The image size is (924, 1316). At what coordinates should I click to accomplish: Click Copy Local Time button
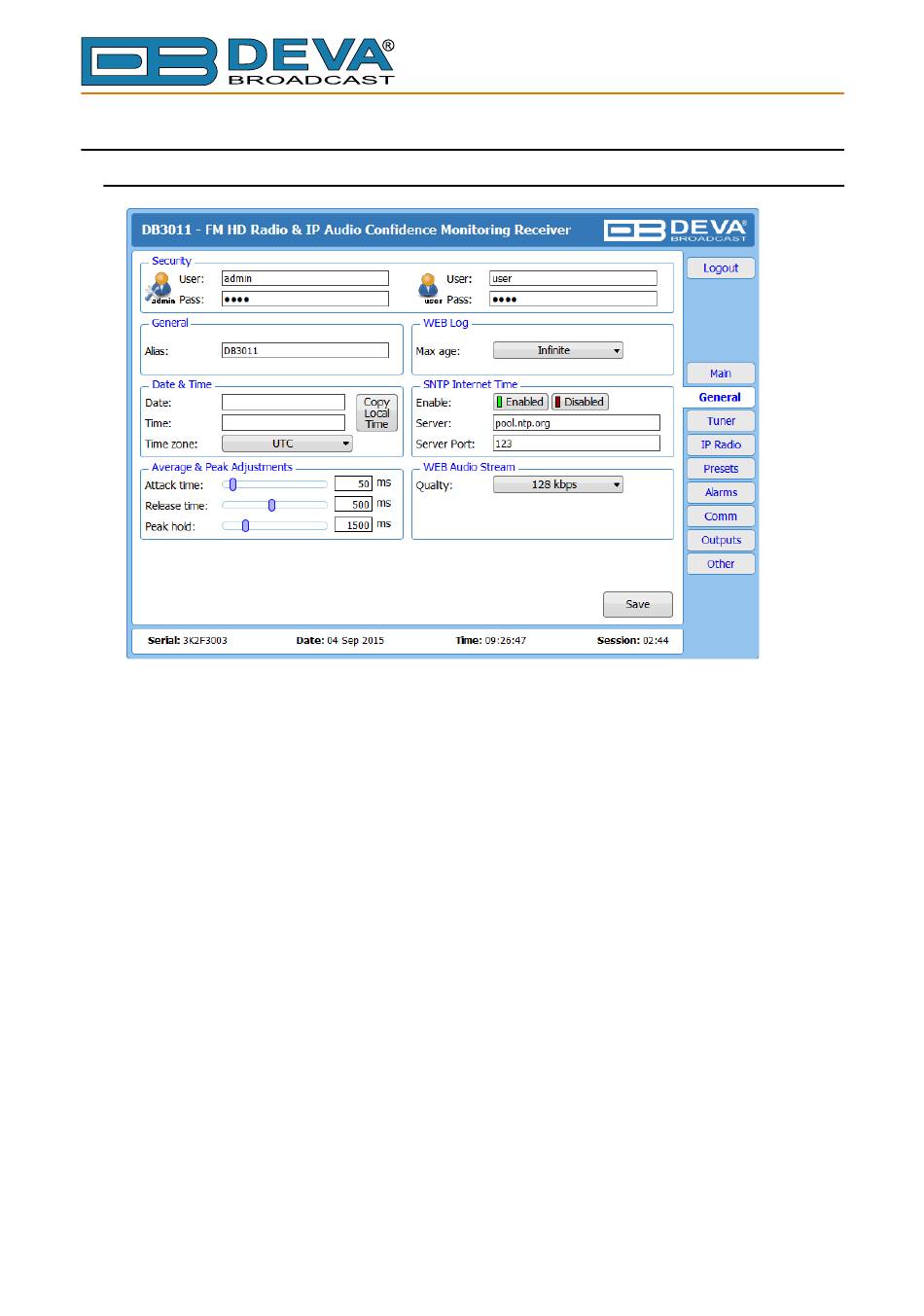point(376,412)
